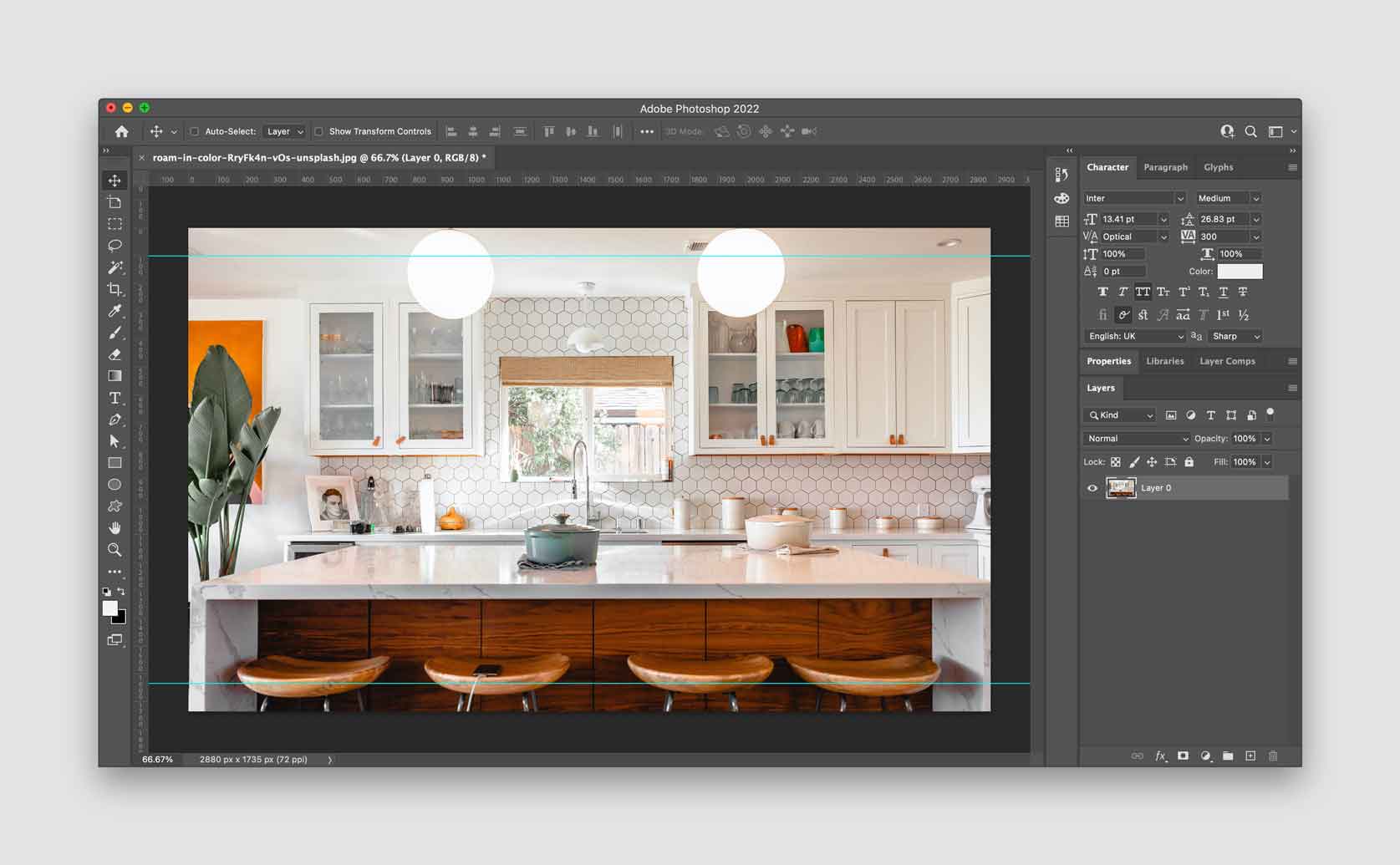Hide Layer 0 with eye icon
Screen dimensions: 1400x865
[x=1092, y=488]
